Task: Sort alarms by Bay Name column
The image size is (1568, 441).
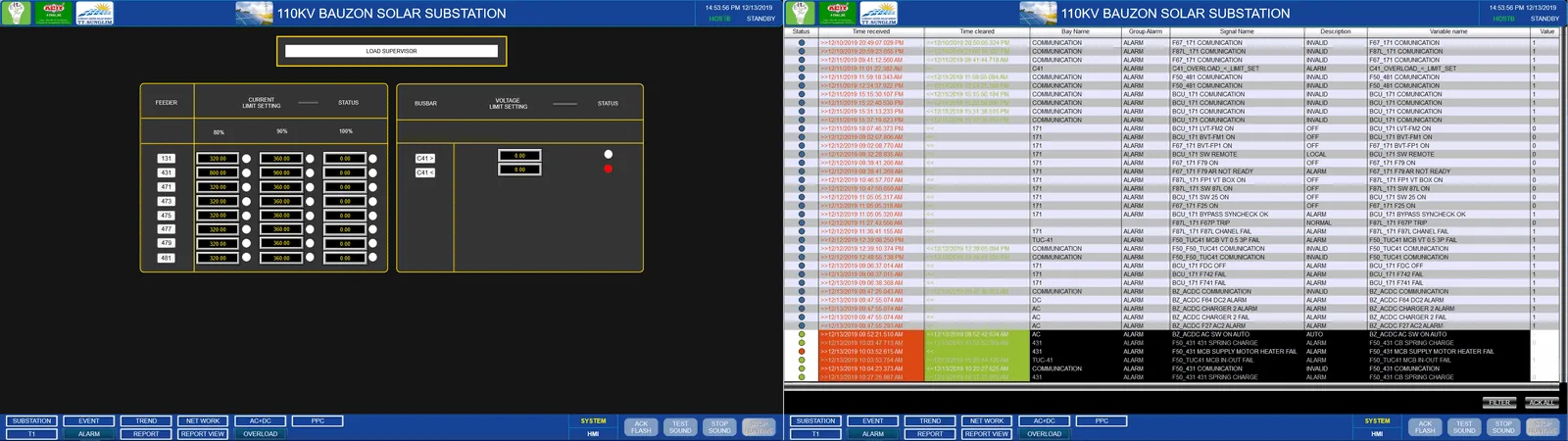Action: (x=1075, y=31)
